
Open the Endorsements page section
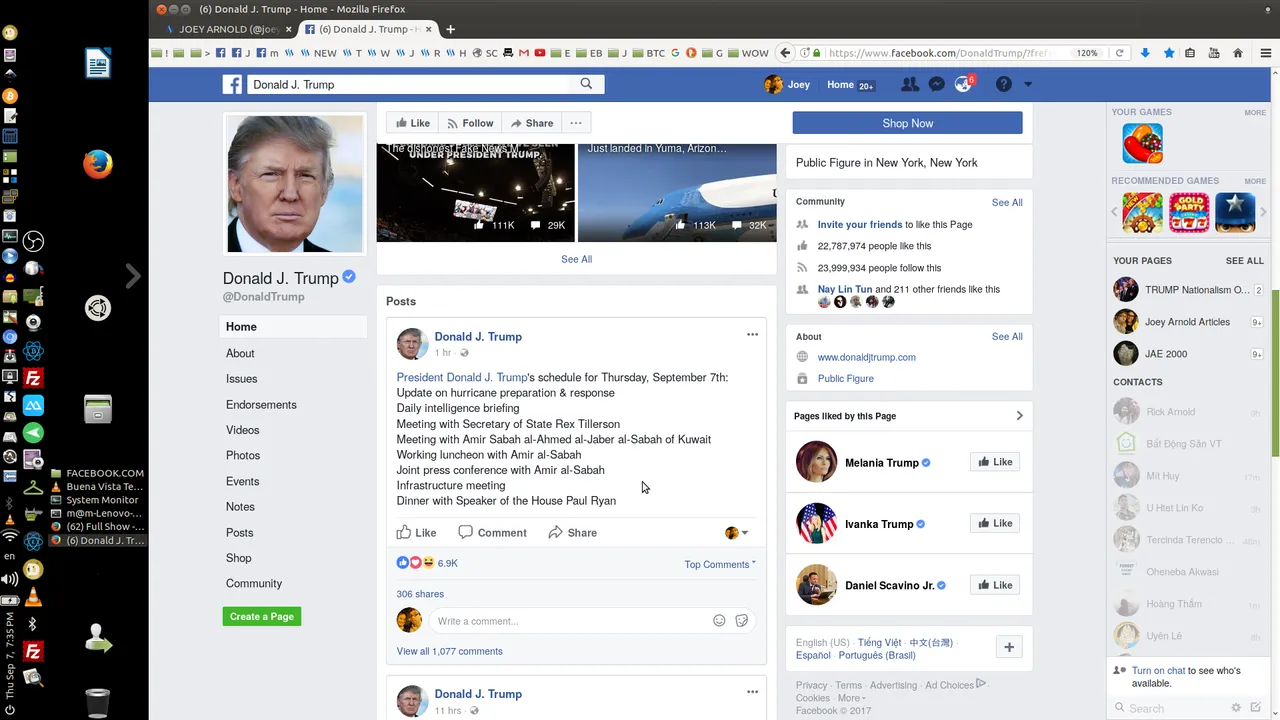pyautogui.click(x=261, y=405)
